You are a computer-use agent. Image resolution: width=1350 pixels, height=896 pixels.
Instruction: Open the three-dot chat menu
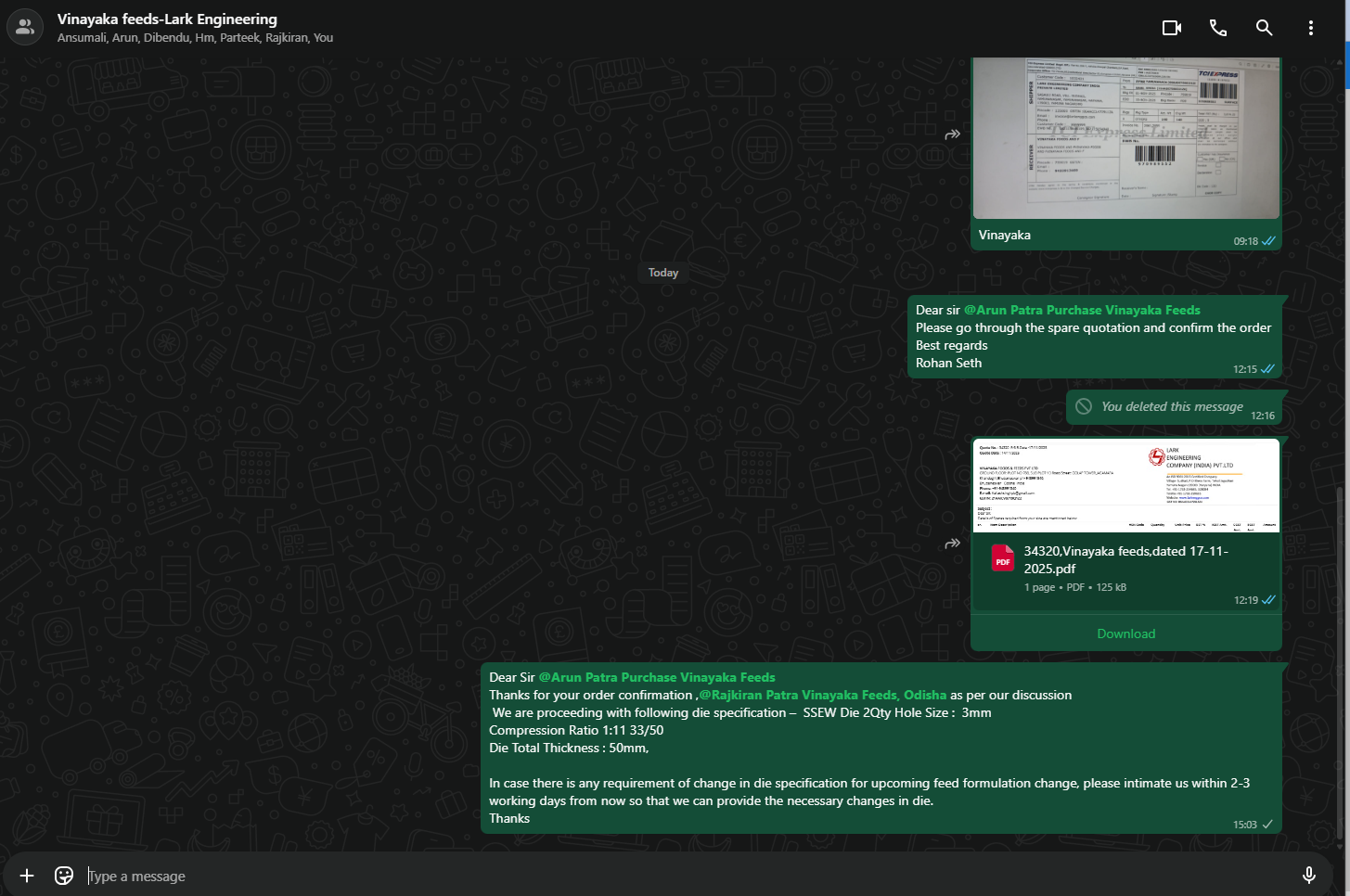click(1310, 28)
